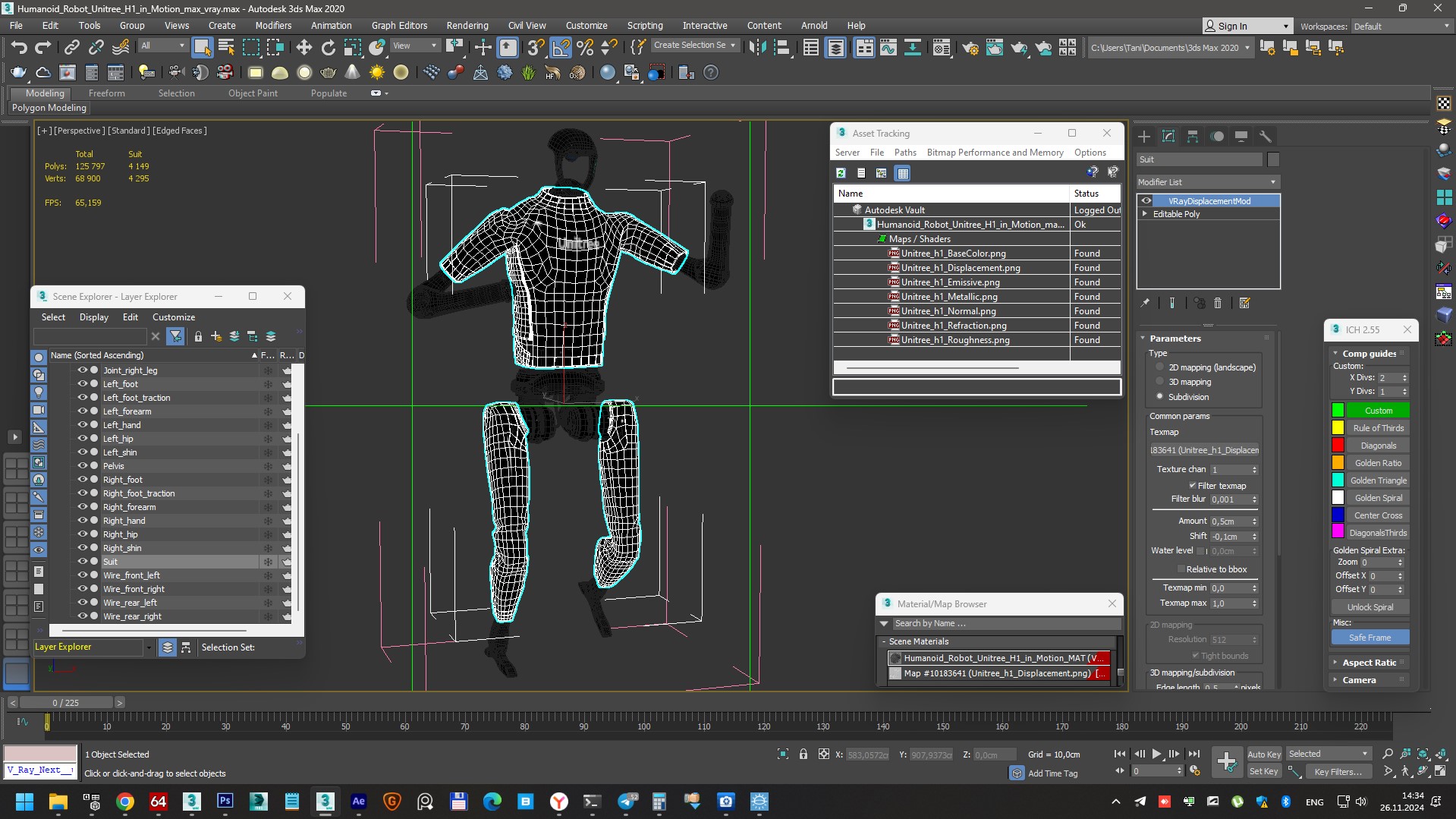Switch to Freeform ribbon tab
1456x819 pixels.
(x=106, y=93)
